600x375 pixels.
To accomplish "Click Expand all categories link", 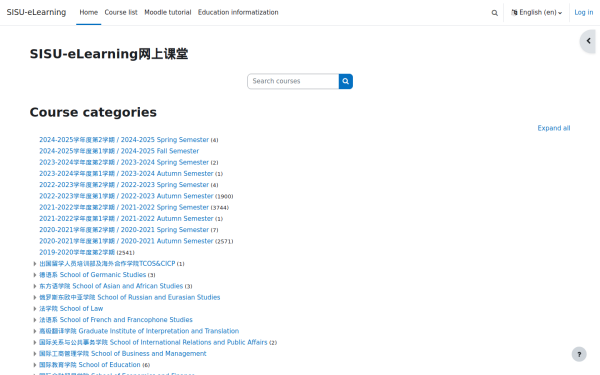I will point(553,128).
